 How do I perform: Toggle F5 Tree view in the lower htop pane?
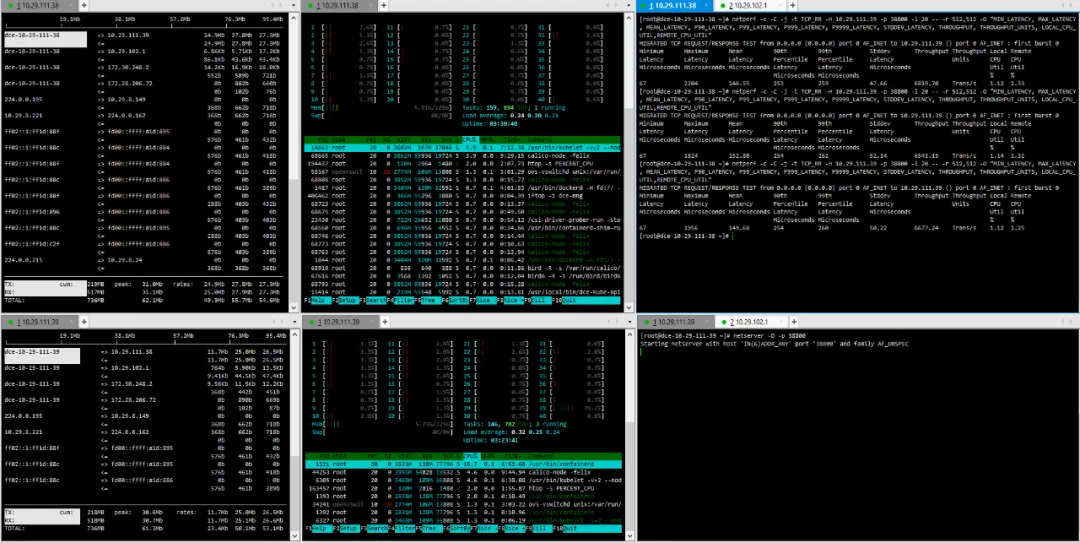pyautogui.click(x=429, y=529)
